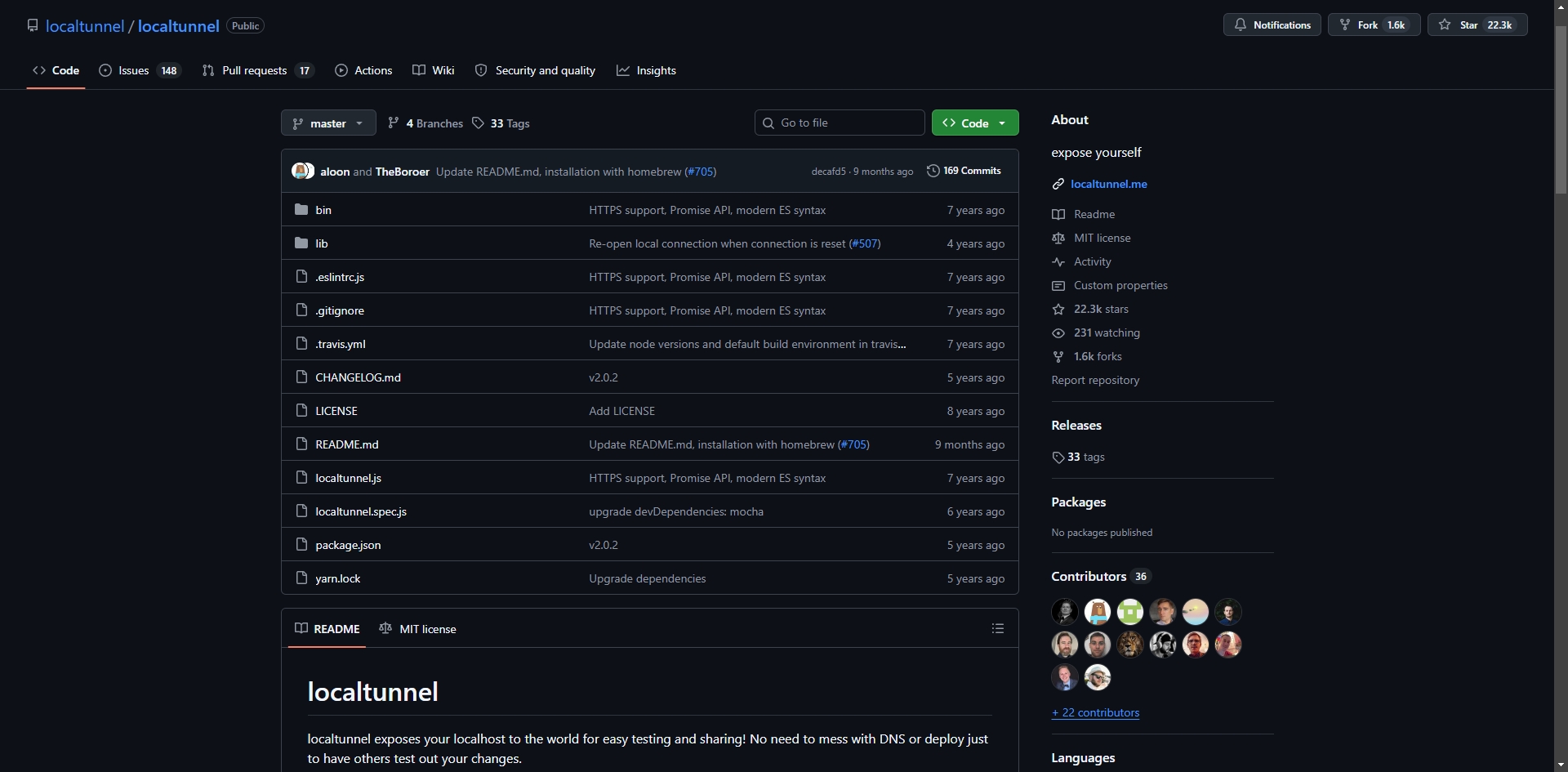Click the Custom properties icon

1058,285
